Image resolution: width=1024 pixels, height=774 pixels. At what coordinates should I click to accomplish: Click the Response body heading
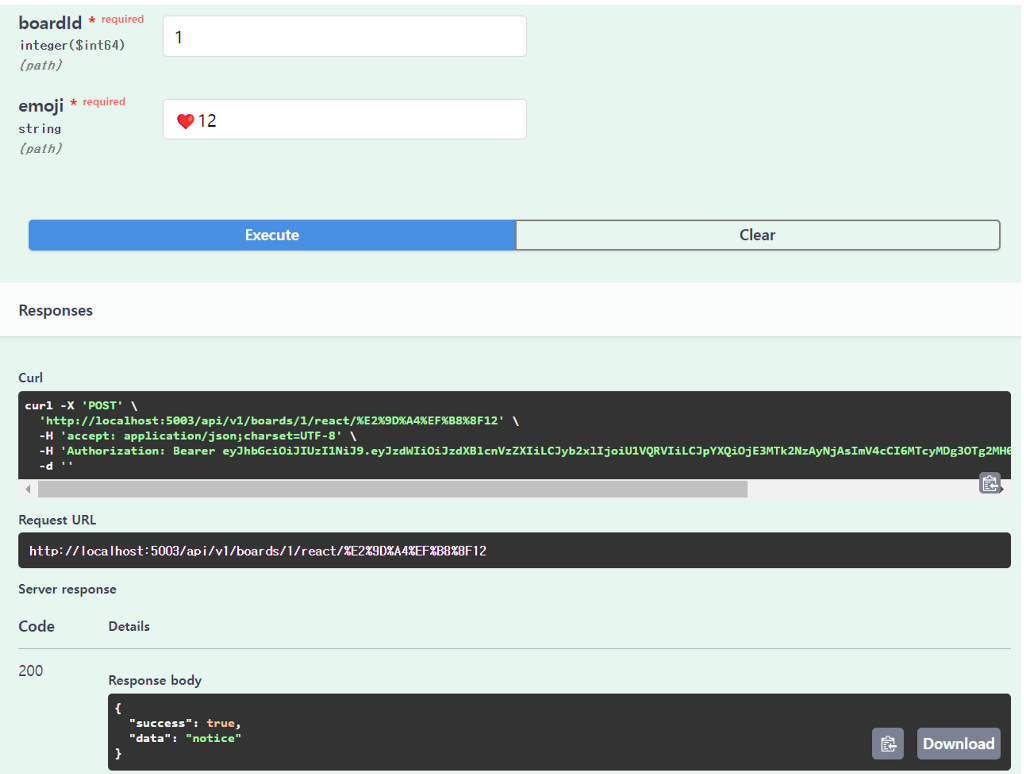[155, 681]
